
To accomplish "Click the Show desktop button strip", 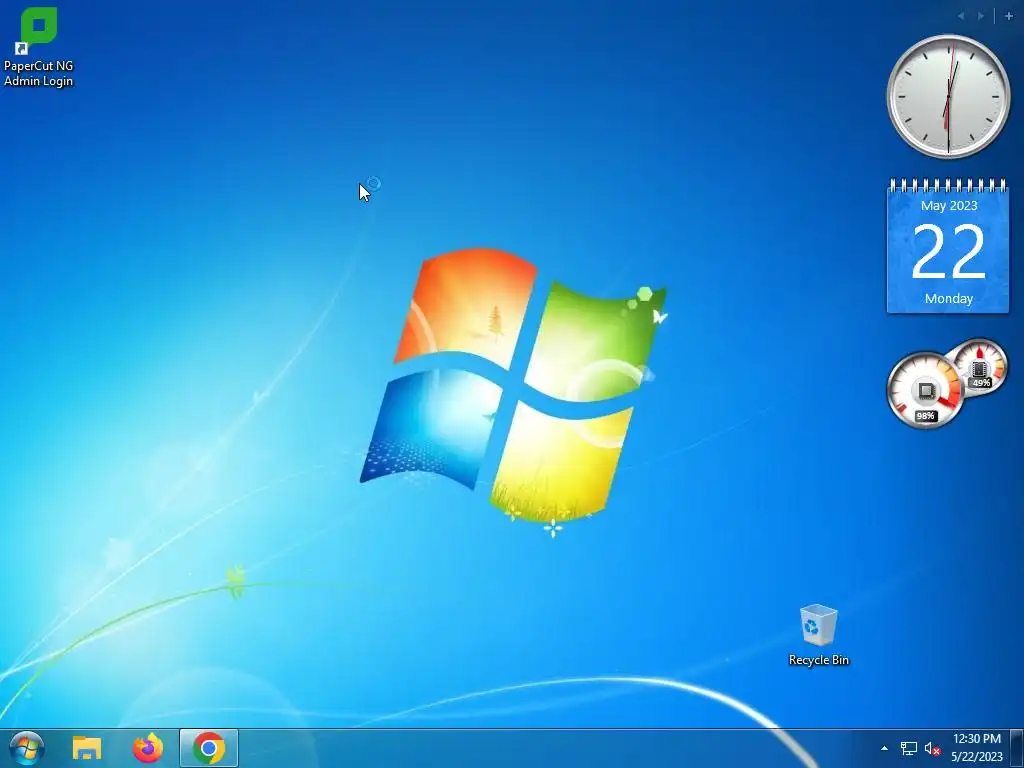I will [x=1017, y=748].
